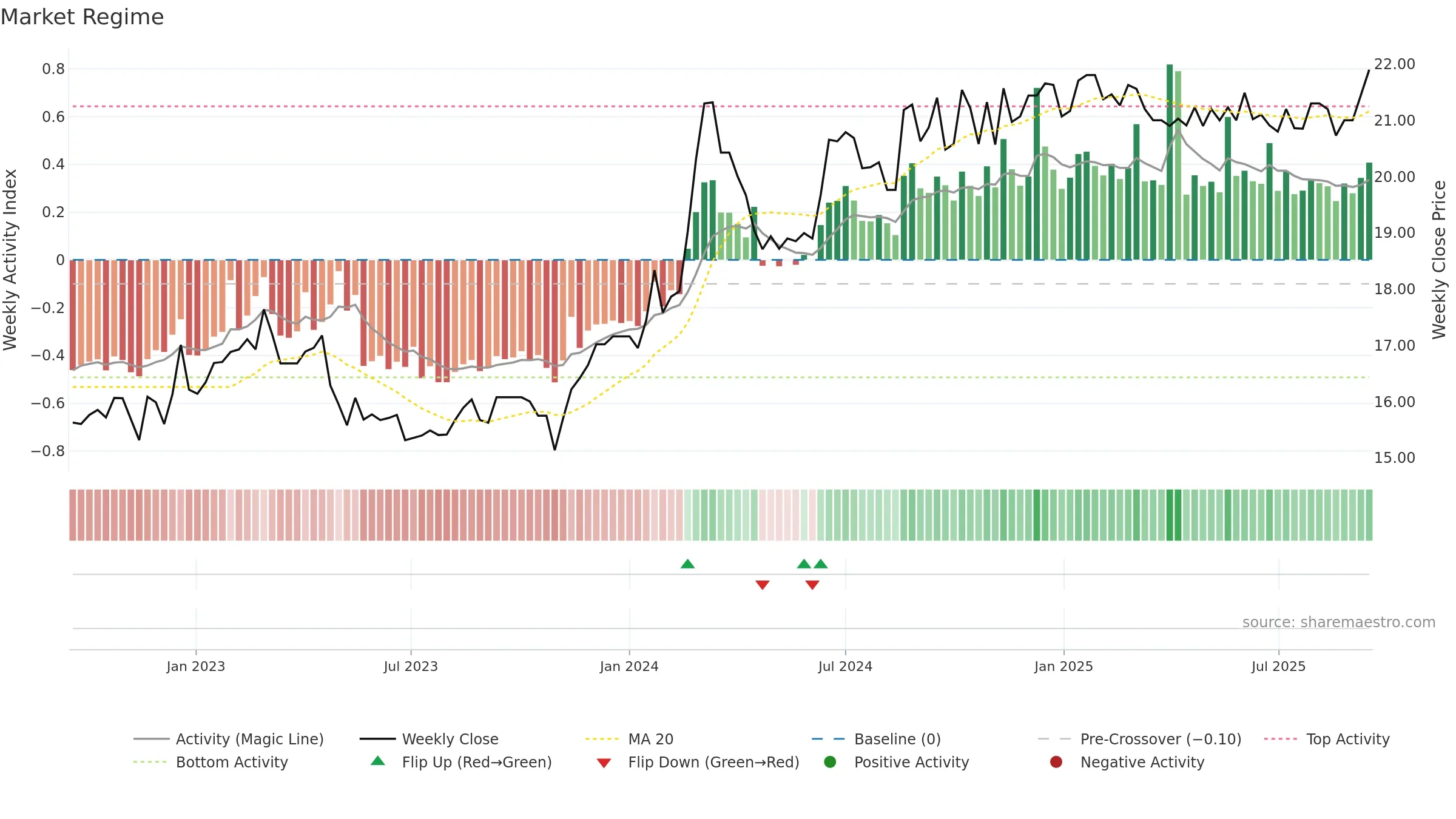Viewport: 1456px width, 819px height.
Task: Select the last green flip-up marker before Jul 2024
Action: 821,564
